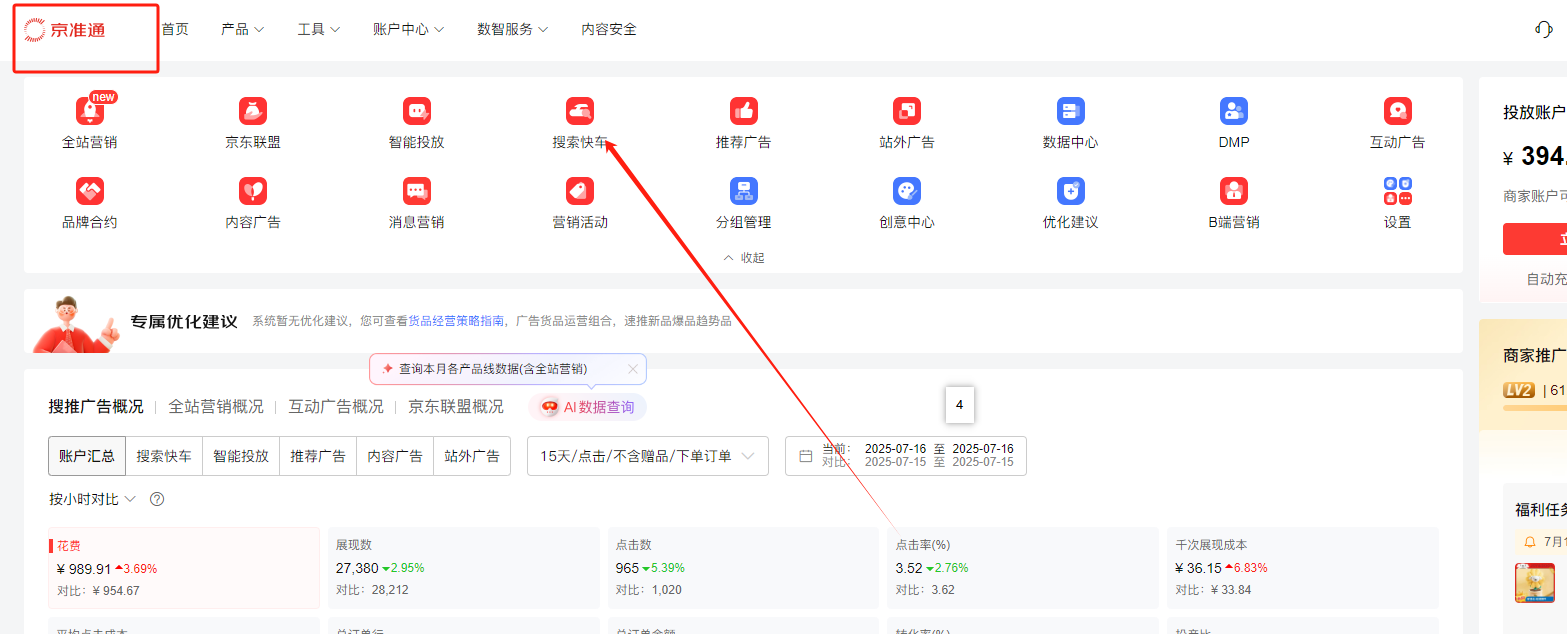Open the 设置 icon
The height and width of the screenshot is (634, 1567).
point(1397,191)
